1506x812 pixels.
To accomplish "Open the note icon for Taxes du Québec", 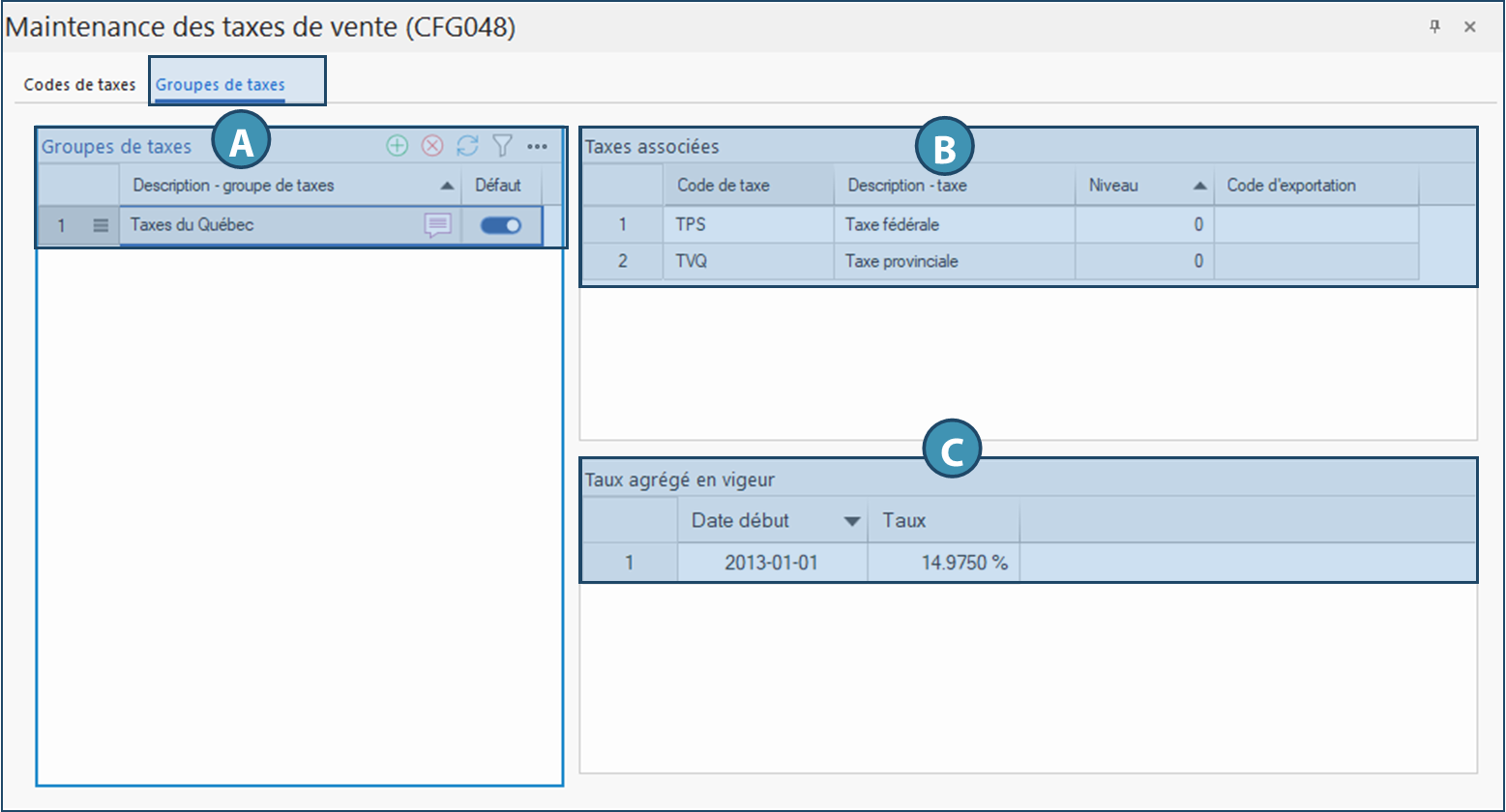I will click(x=438, y=225).
